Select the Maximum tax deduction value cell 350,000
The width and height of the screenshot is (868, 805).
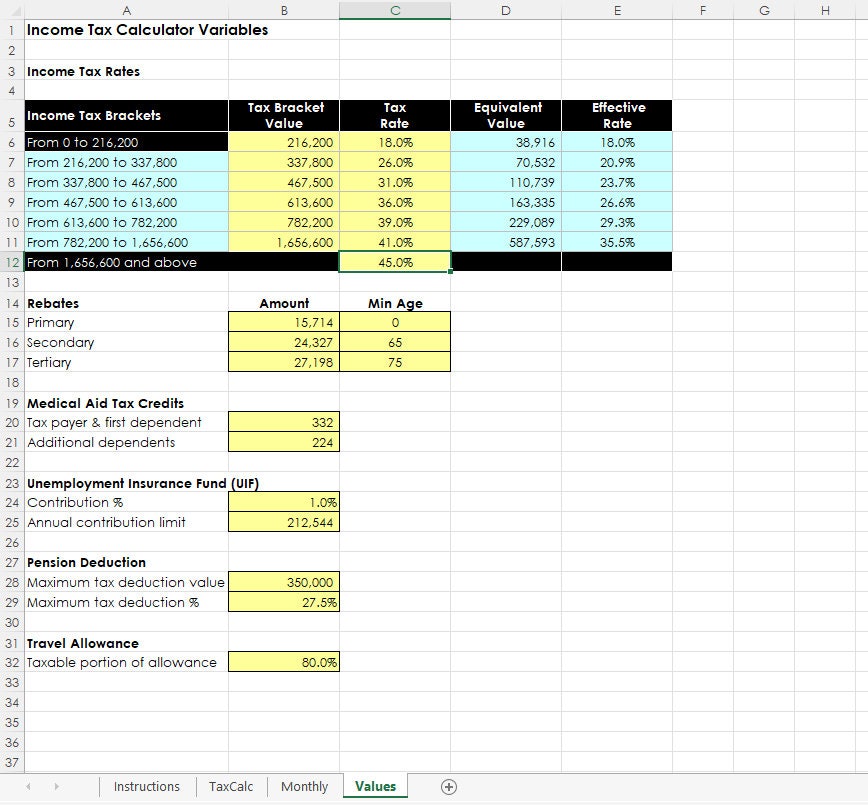284,582
